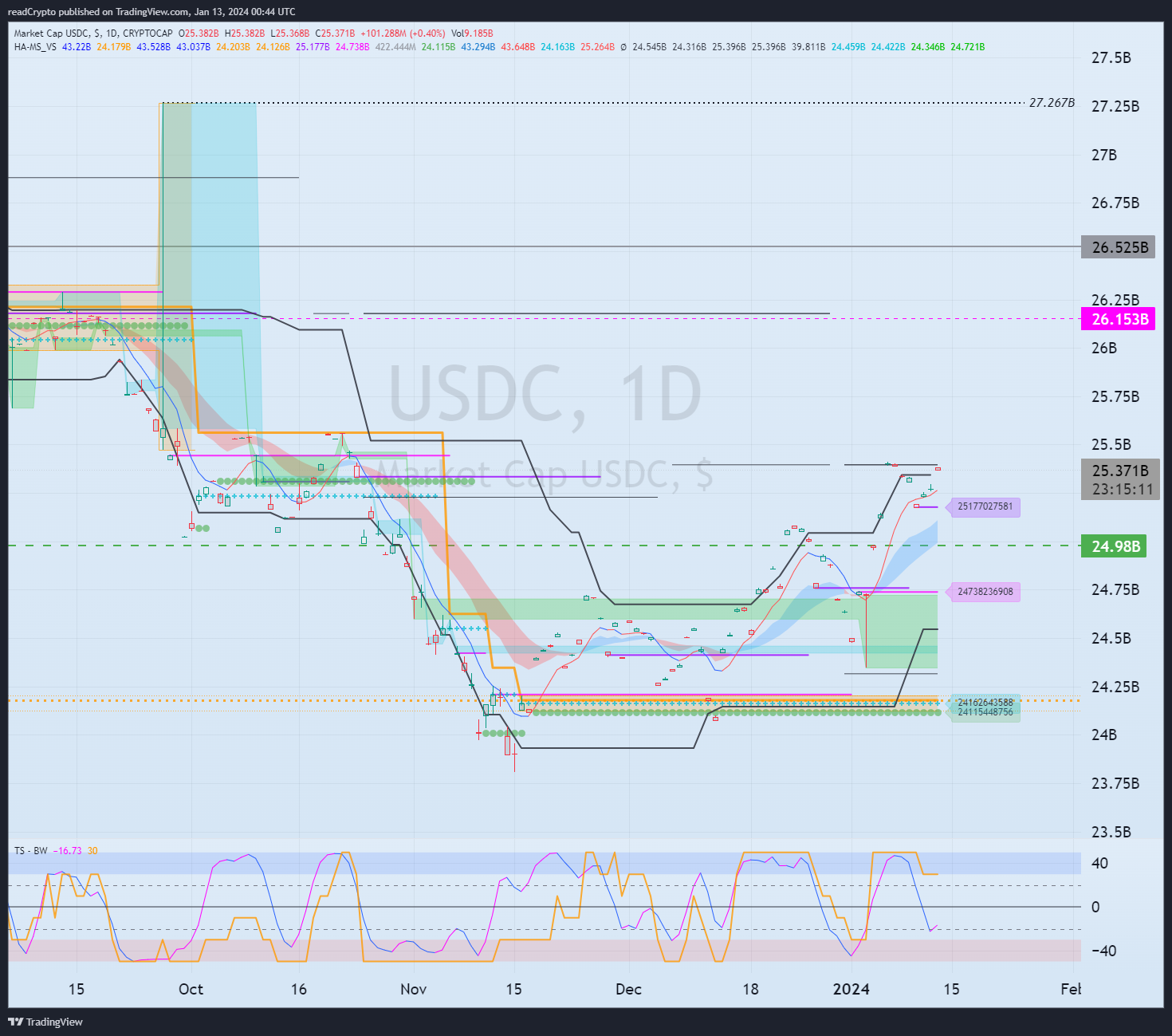The width and height of the screenshot is (1172, 1036).
Task: Click the 18 date axis label
Action: 750,990
